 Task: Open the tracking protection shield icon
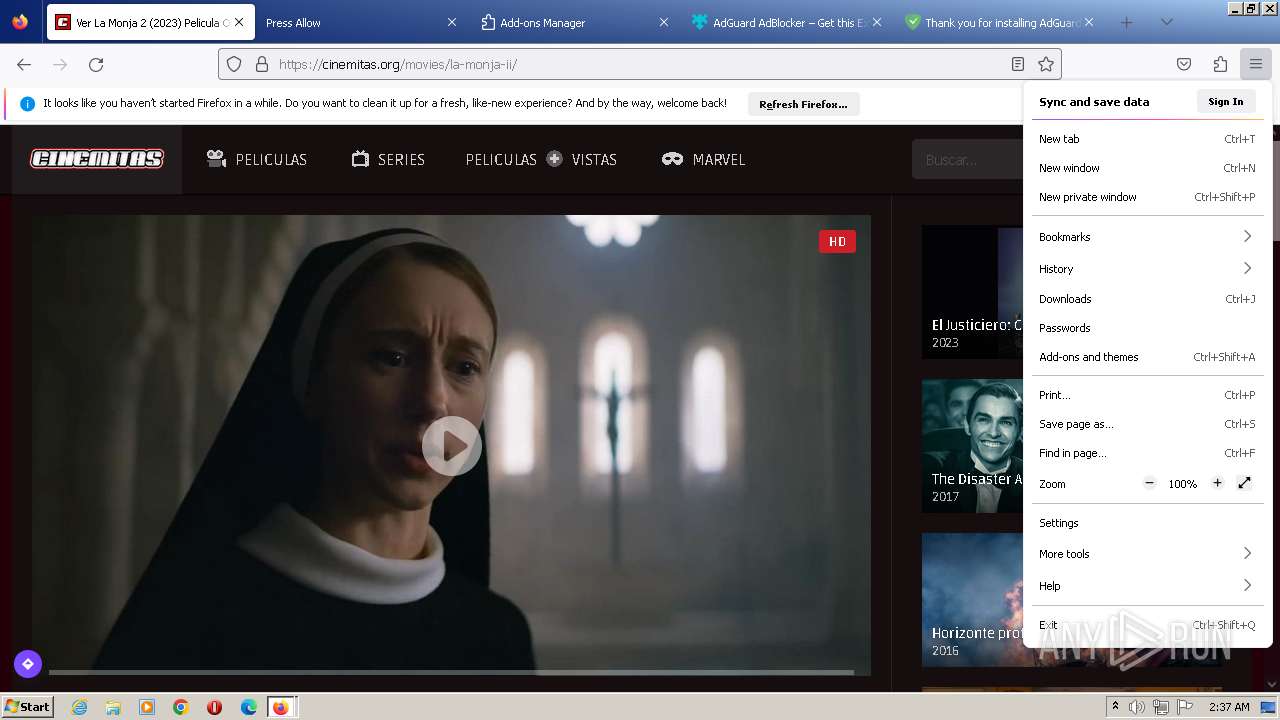click(234, 64)
